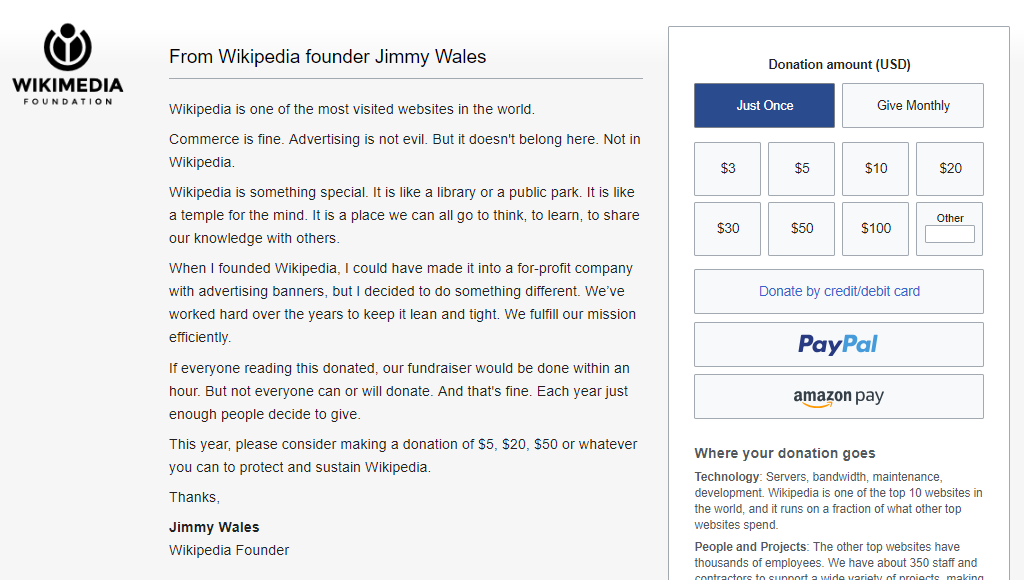Click the Other amount input box
Image resolution: width=1024 pixels, height=580 pixels.
(x=949, y=234)
